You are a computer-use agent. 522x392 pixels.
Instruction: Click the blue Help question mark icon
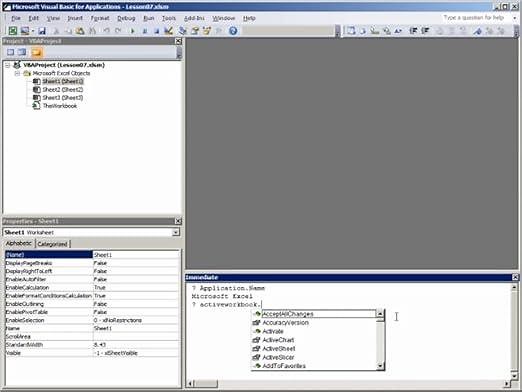[x=233, y=31]
